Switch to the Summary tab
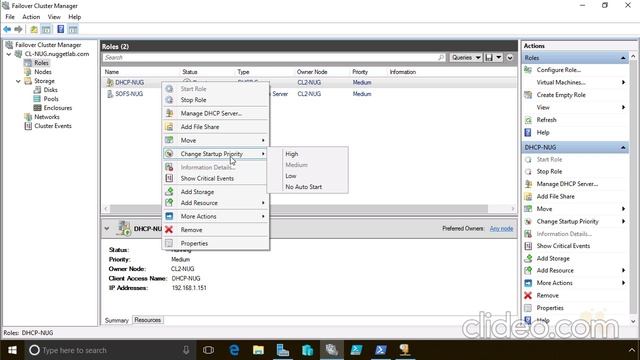The height and width of the screenshot is (360, 640). tap(117, 320)
